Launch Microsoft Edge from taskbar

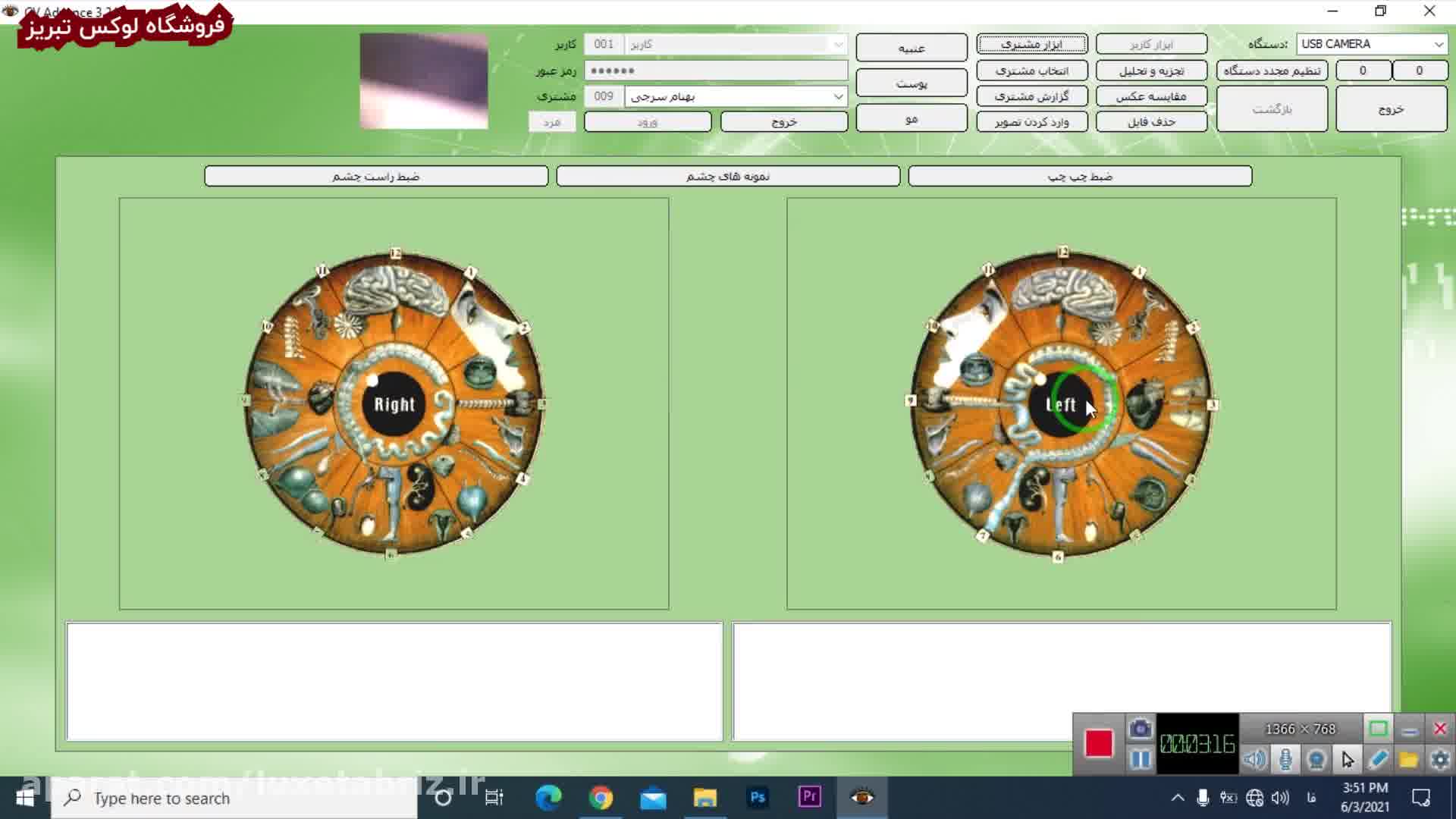click(x=548, y=798)
